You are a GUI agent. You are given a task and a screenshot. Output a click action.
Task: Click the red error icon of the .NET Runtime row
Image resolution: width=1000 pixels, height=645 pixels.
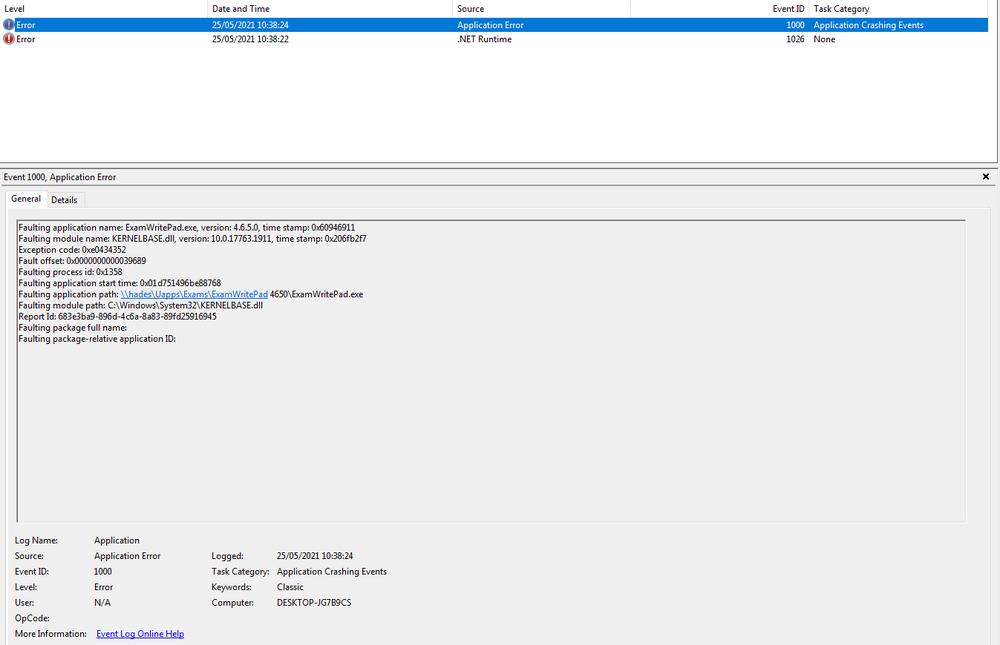8,39
